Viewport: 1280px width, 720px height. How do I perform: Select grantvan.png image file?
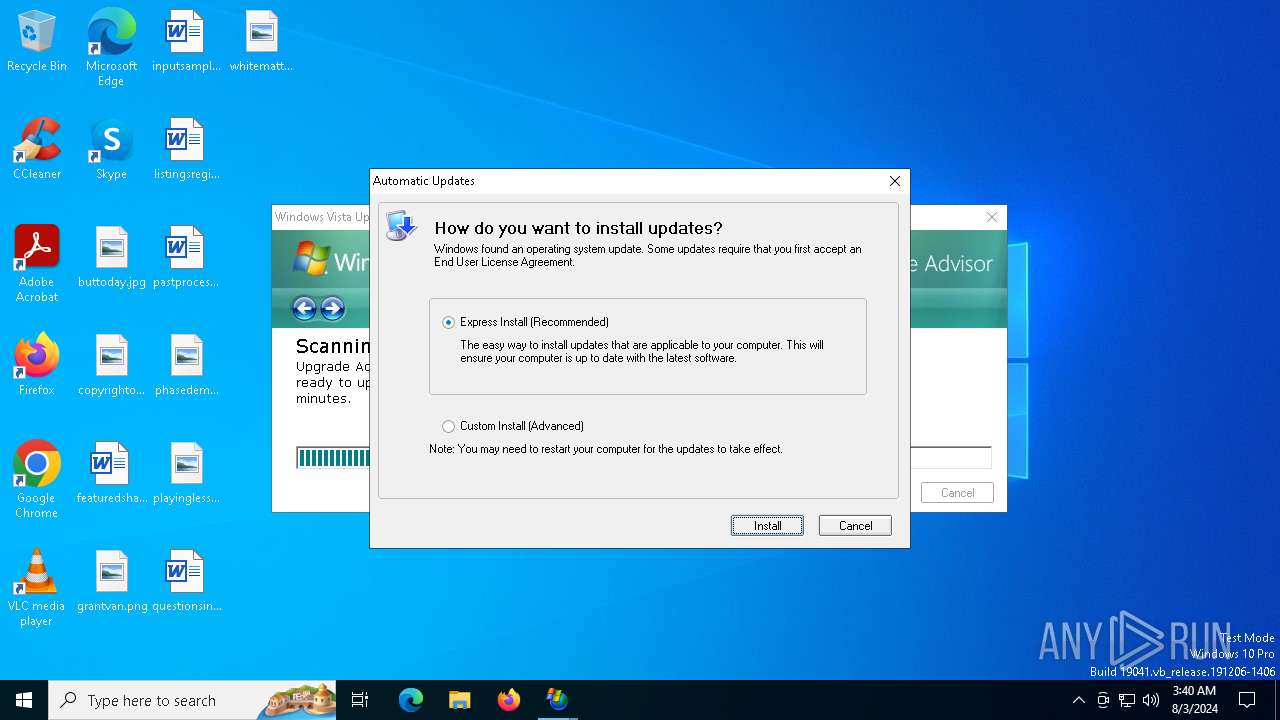pos(112,582)
